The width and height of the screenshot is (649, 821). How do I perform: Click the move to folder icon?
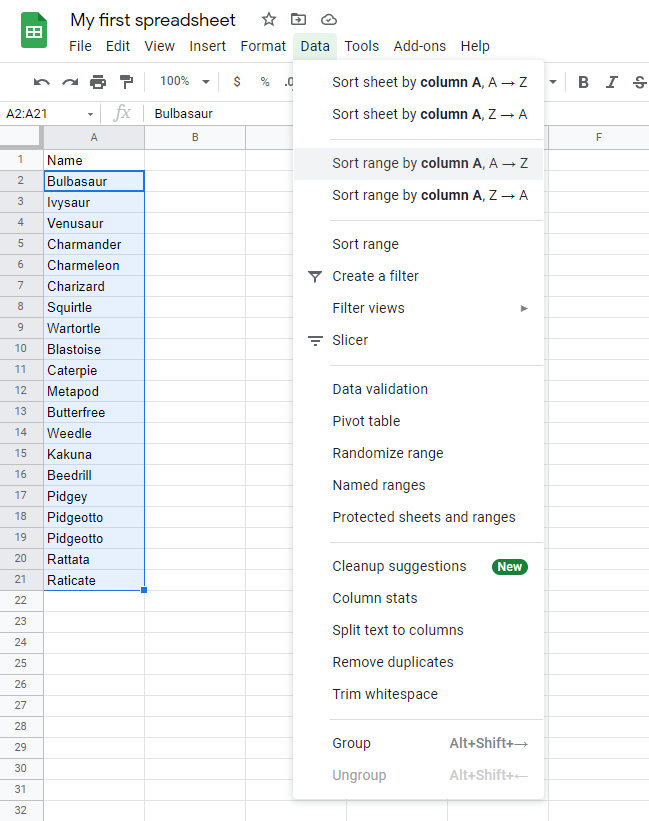(x=298, y=20)
